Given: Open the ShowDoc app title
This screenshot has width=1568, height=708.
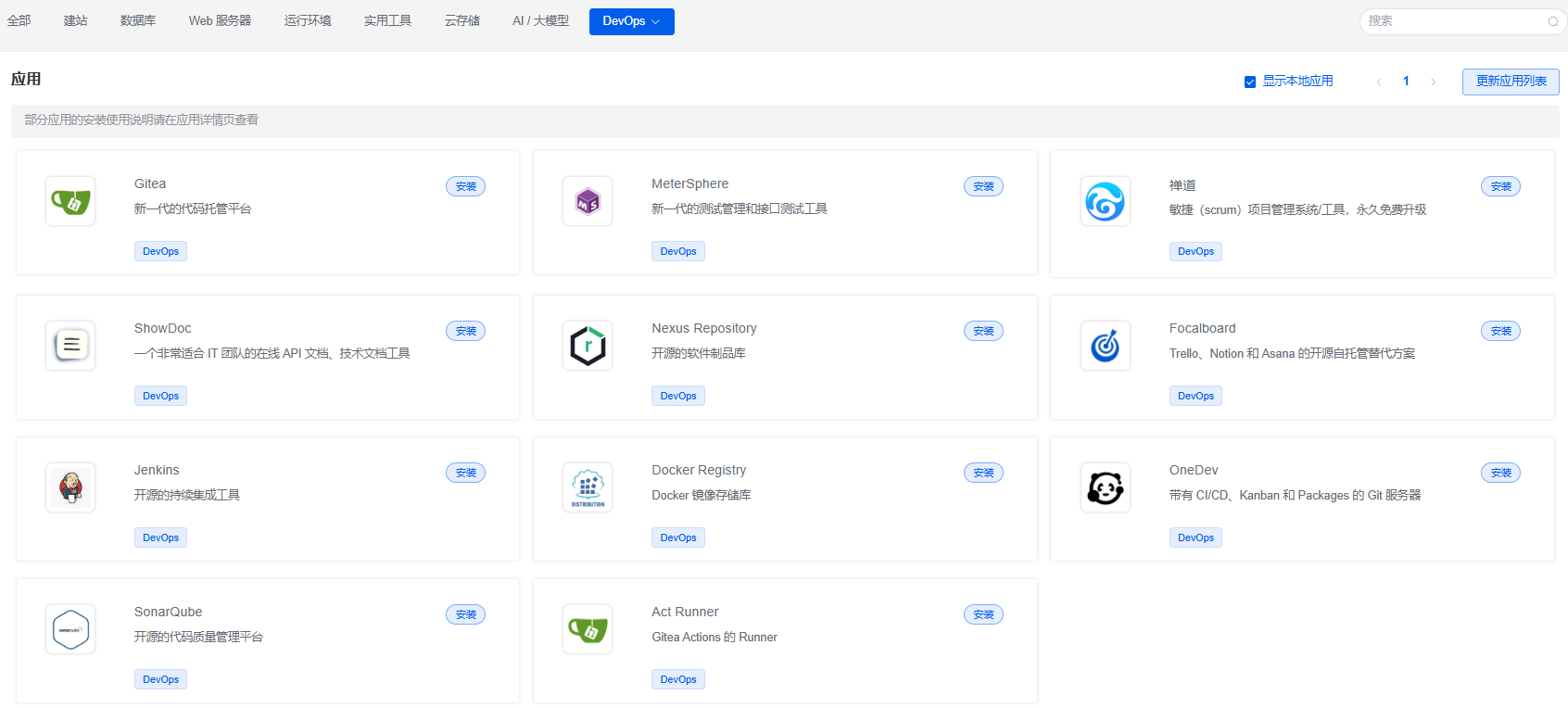Looking at the screenshot, I should point(163,328).
